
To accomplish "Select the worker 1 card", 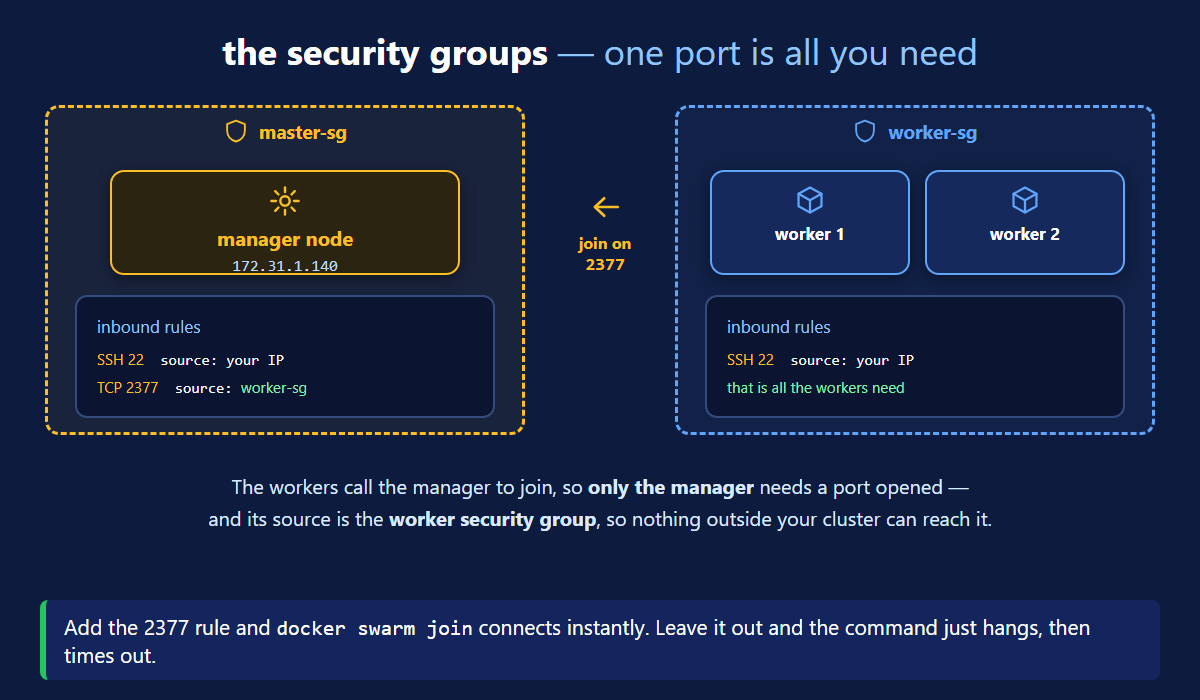I will pyautogui.click(x=810, y=222).
